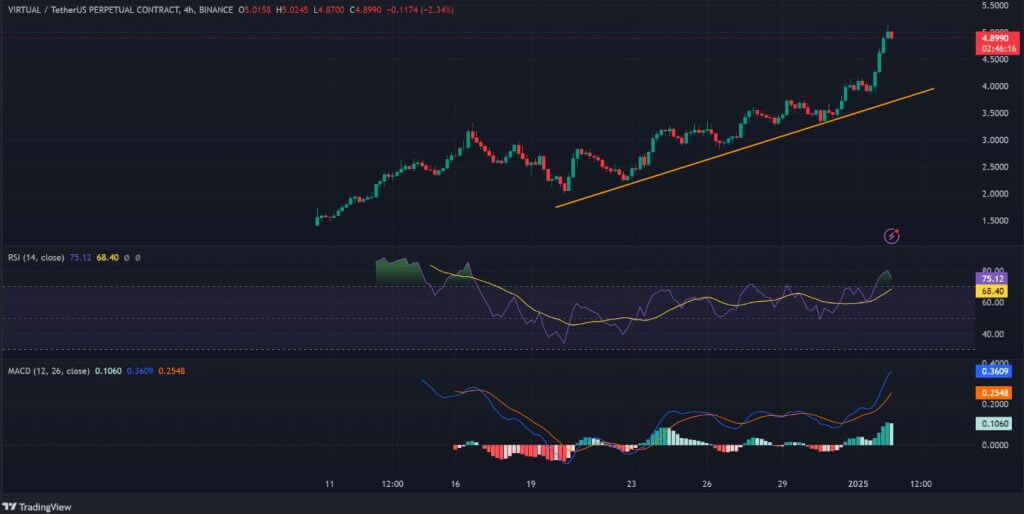Click the blue 0.3609 MACD axis tag

(x=993, y=372)
